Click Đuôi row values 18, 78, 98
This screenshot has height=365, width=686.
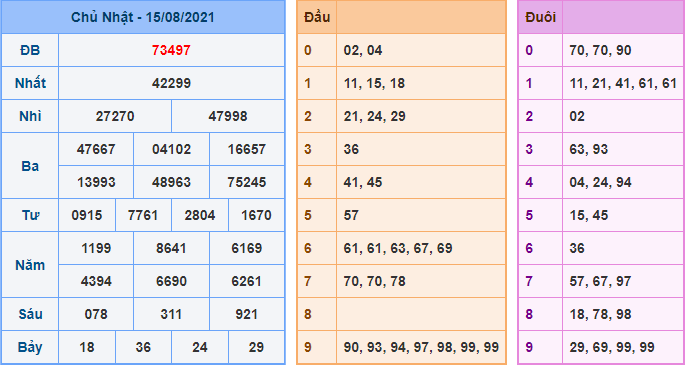(x=600, y=314)
